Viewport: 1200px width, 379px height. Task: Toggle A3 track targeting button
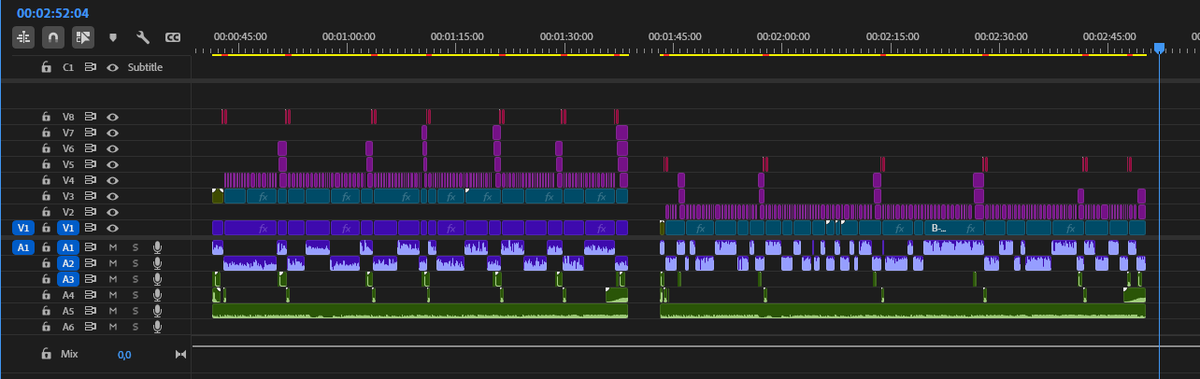(x=69, y=279)
